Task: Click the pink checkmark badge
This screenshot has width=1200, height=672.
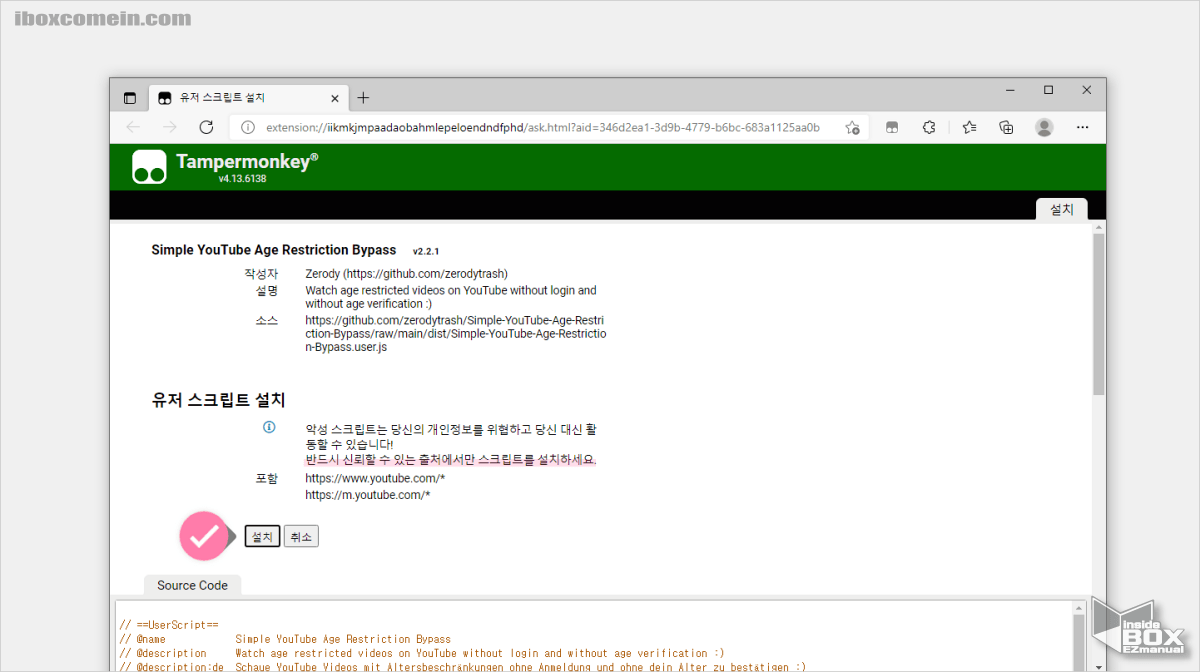Action: click(x=204, y=536)
